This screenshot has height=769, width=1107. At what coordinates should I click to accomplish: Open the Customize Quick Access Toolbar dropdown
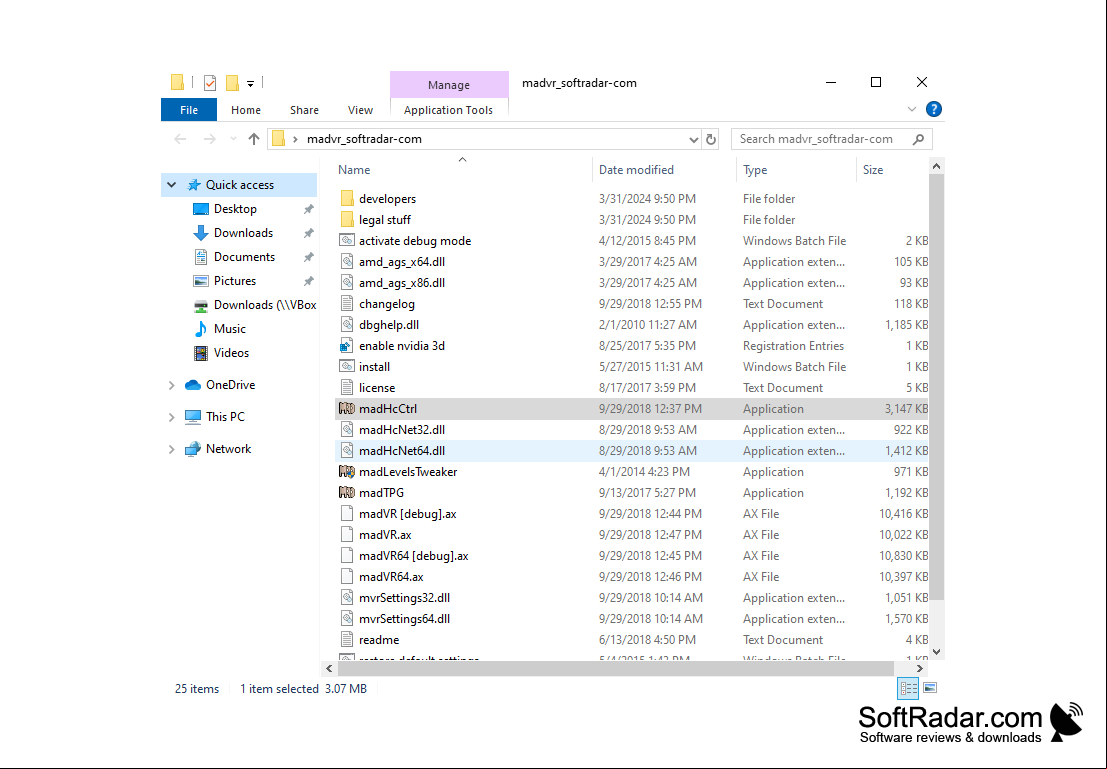coord(251,83)
